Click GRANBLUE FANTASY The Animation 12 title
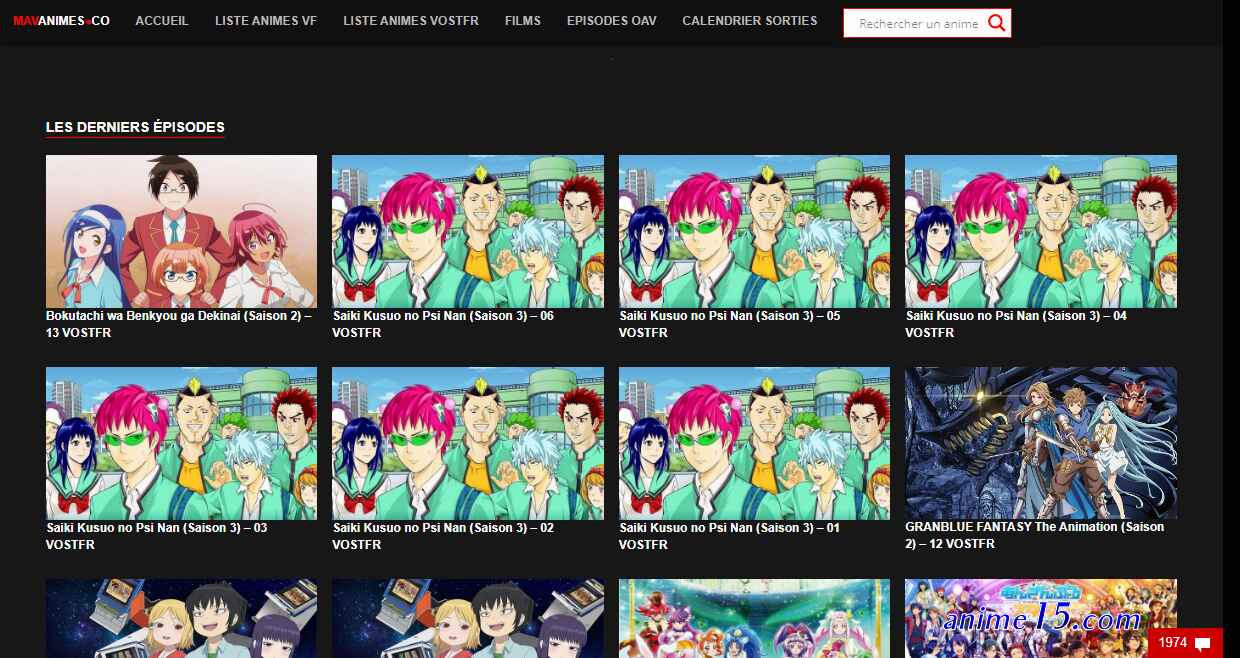1240x658 pixels. pos(1035,535)
